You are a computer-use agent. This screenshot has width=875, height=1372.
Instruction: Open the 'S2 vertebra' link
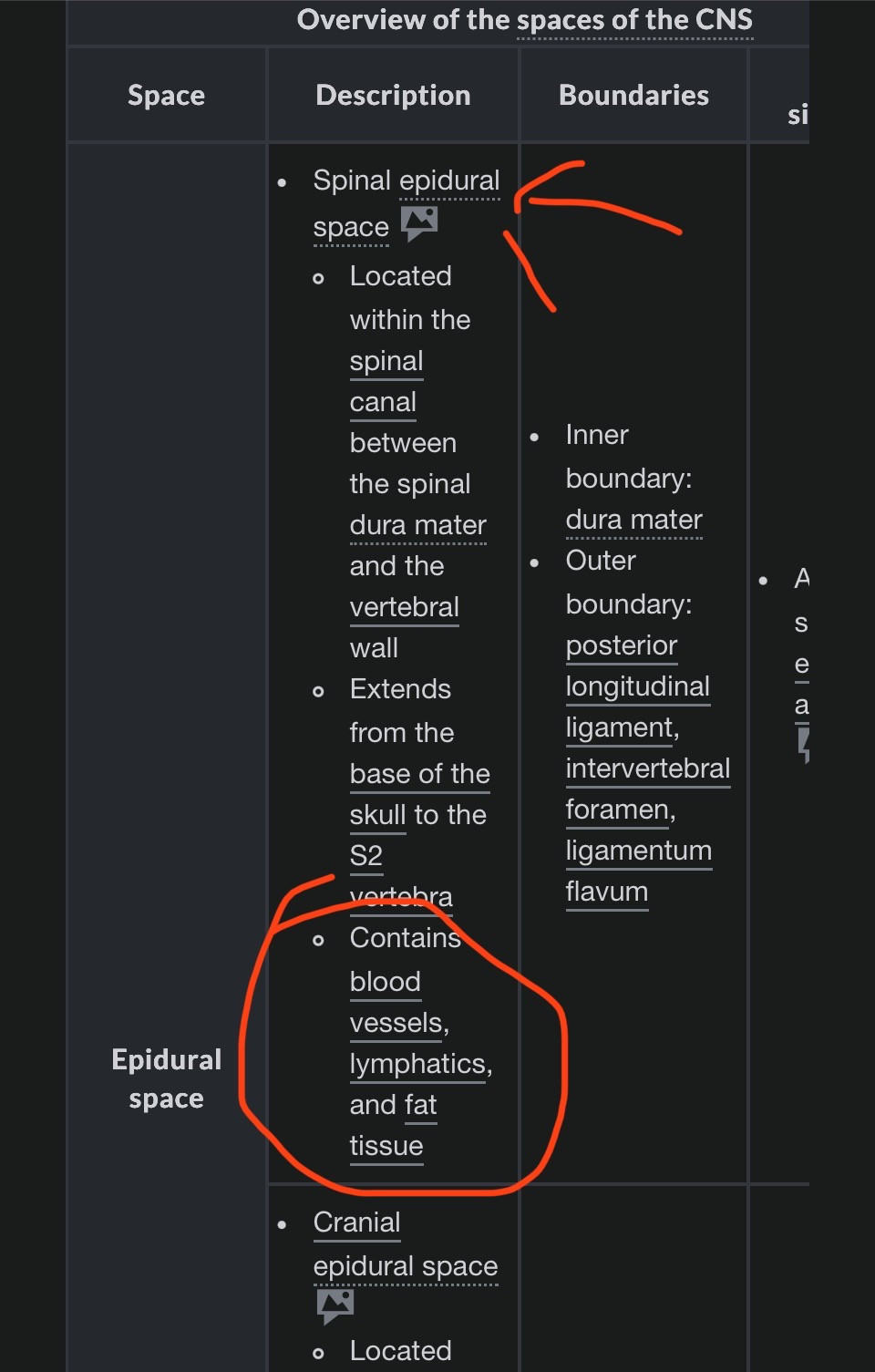pos(401,876)
